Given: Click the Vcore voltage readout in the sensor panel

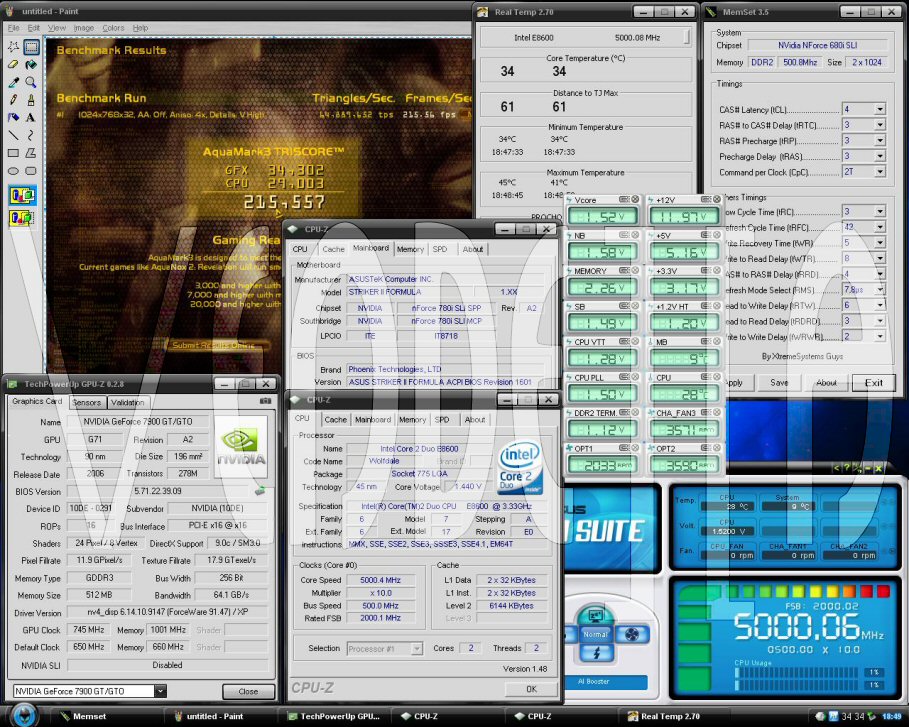Looking at the screenshot, I should [603, 216].
